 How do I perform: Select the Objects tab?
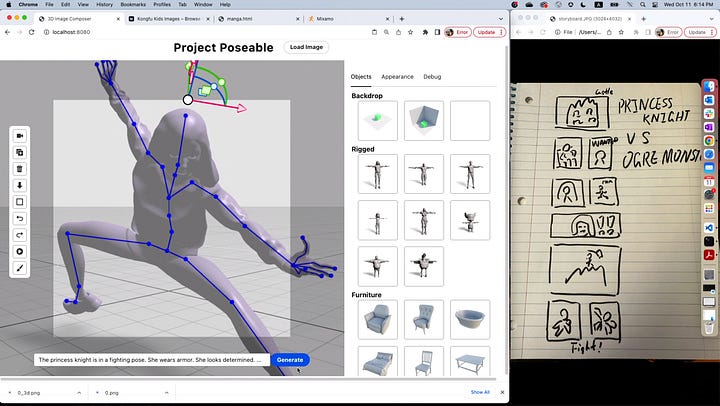(x=361, y=77)
